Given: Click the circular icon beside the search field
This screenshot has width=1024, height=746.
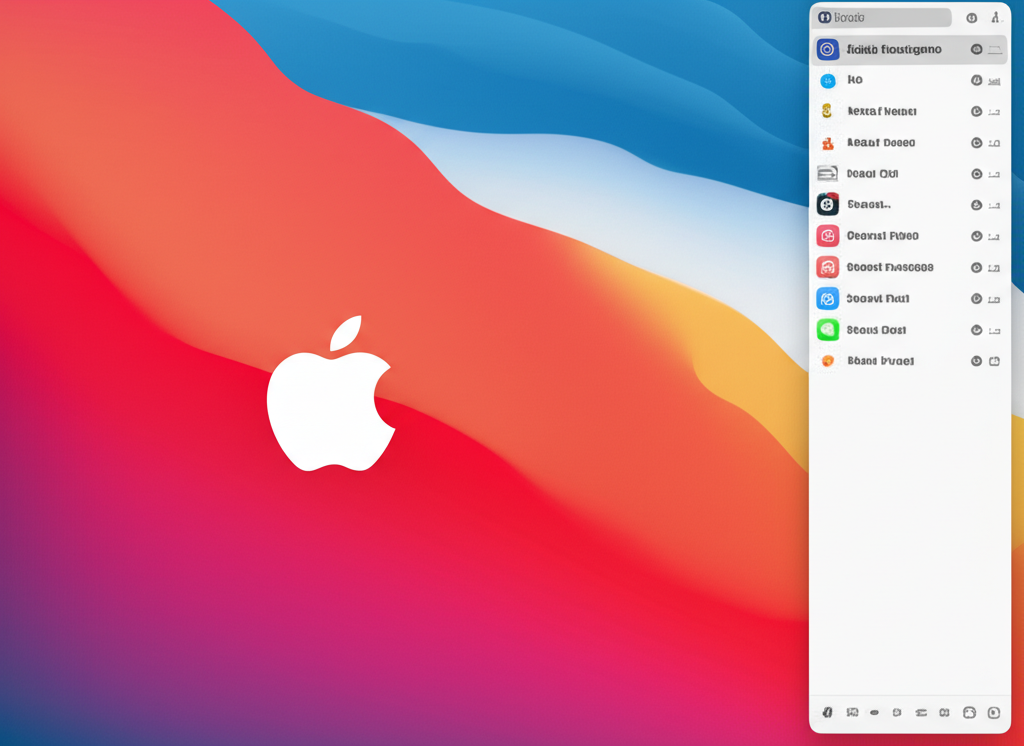Looking at the screenshot, I should pos(972,18).
